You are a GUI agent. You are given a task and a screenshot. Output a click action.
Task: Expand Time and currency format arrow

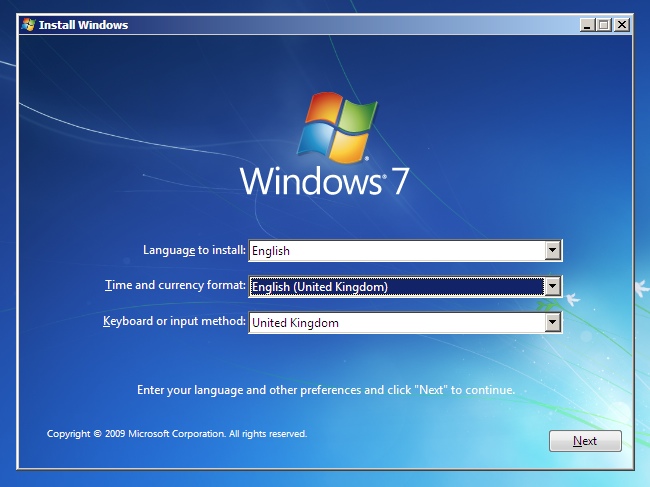coord(553,286)
